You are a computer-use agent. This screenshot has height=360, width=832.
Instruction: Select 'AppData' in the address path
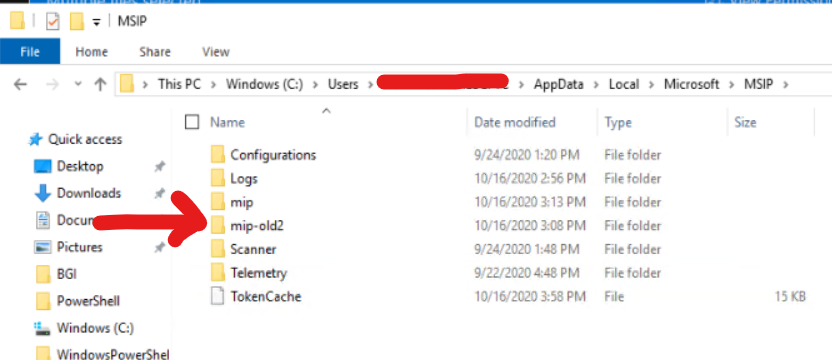click(x=559, y=84)
